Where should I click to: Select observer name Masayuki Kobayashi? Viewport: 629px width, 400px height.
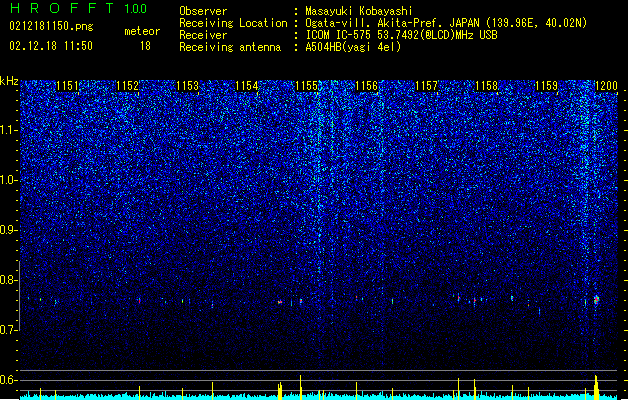[x=359, y=11]
